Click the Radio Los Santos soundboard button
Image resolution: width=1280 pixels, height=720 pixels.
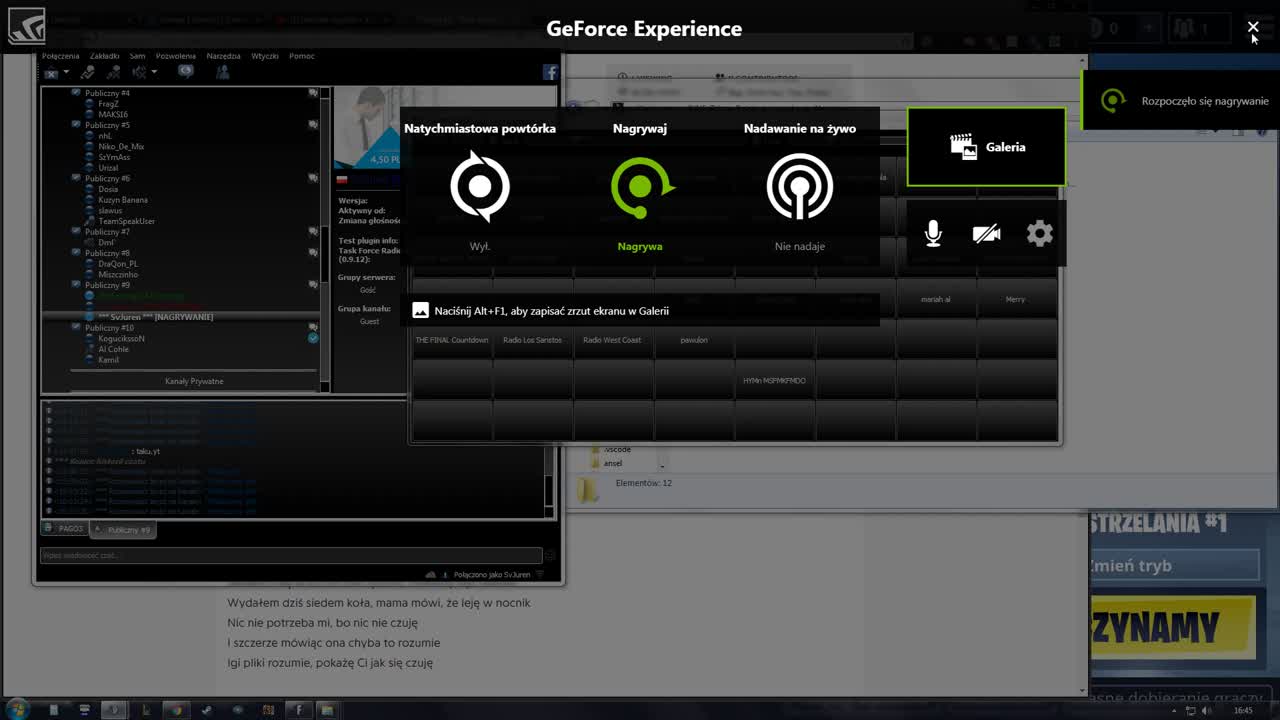click(x=532, y=340)
